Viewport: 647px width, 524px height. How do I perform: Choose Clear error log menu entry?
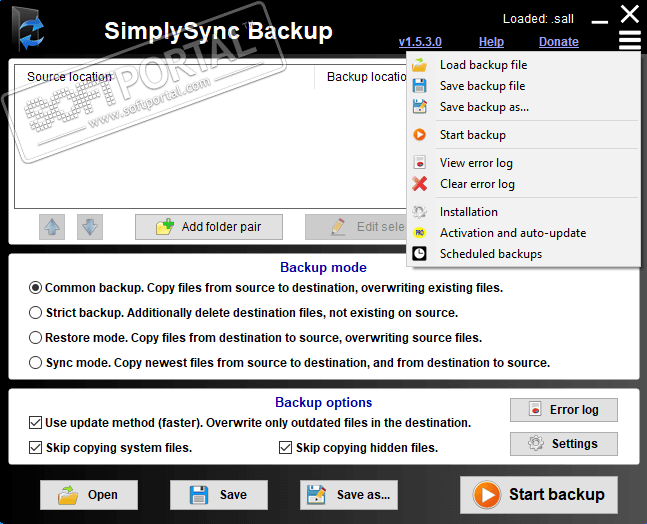point(524,184)
